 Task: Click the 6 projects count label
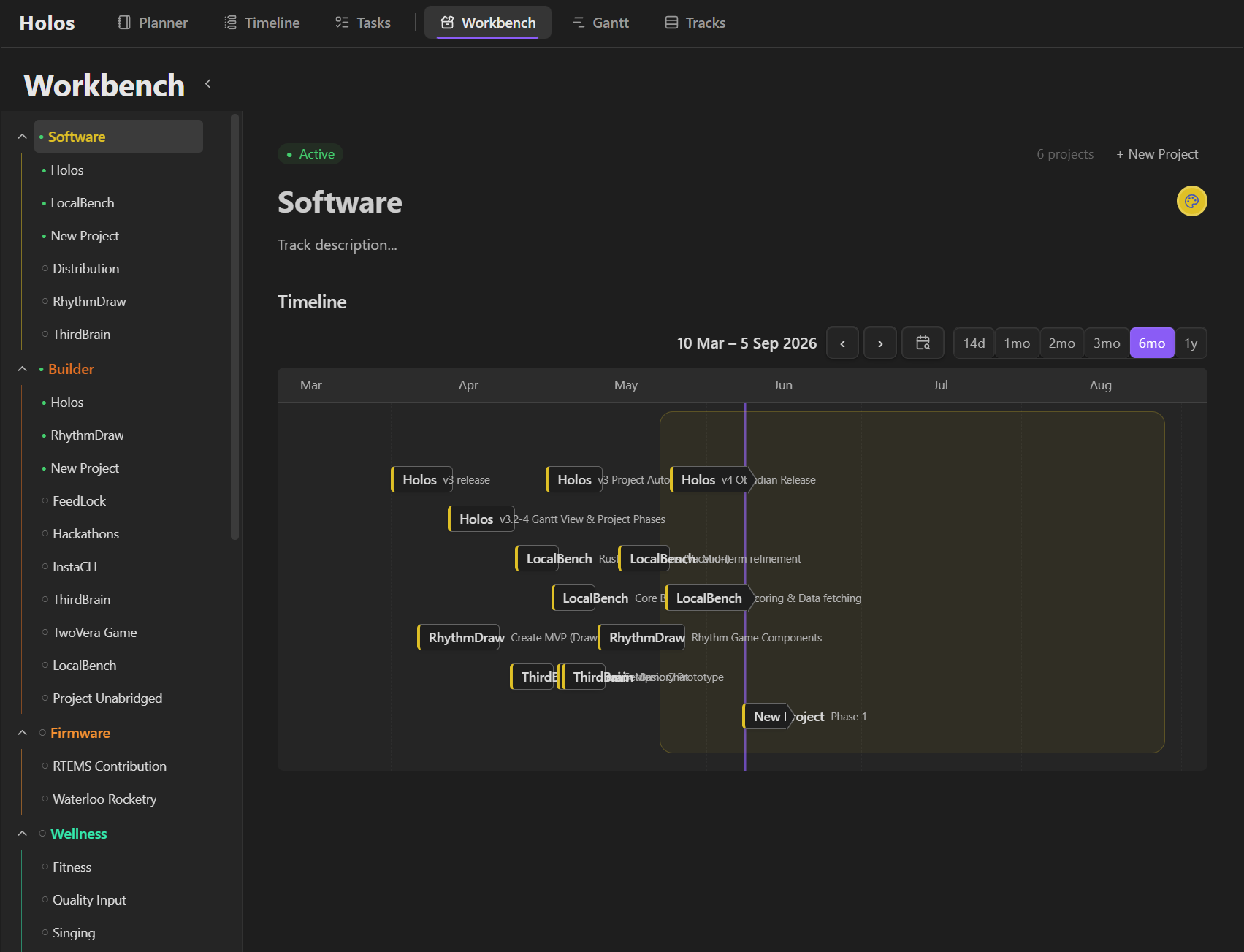[1065, 154]
